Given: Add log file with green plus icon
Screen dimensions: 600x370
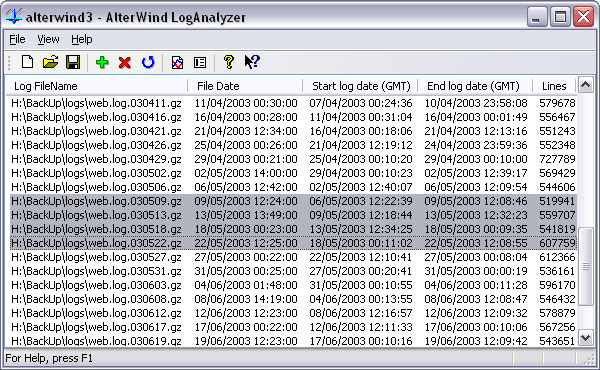Looking at the screenshot, I should click(x=102, y=62).
